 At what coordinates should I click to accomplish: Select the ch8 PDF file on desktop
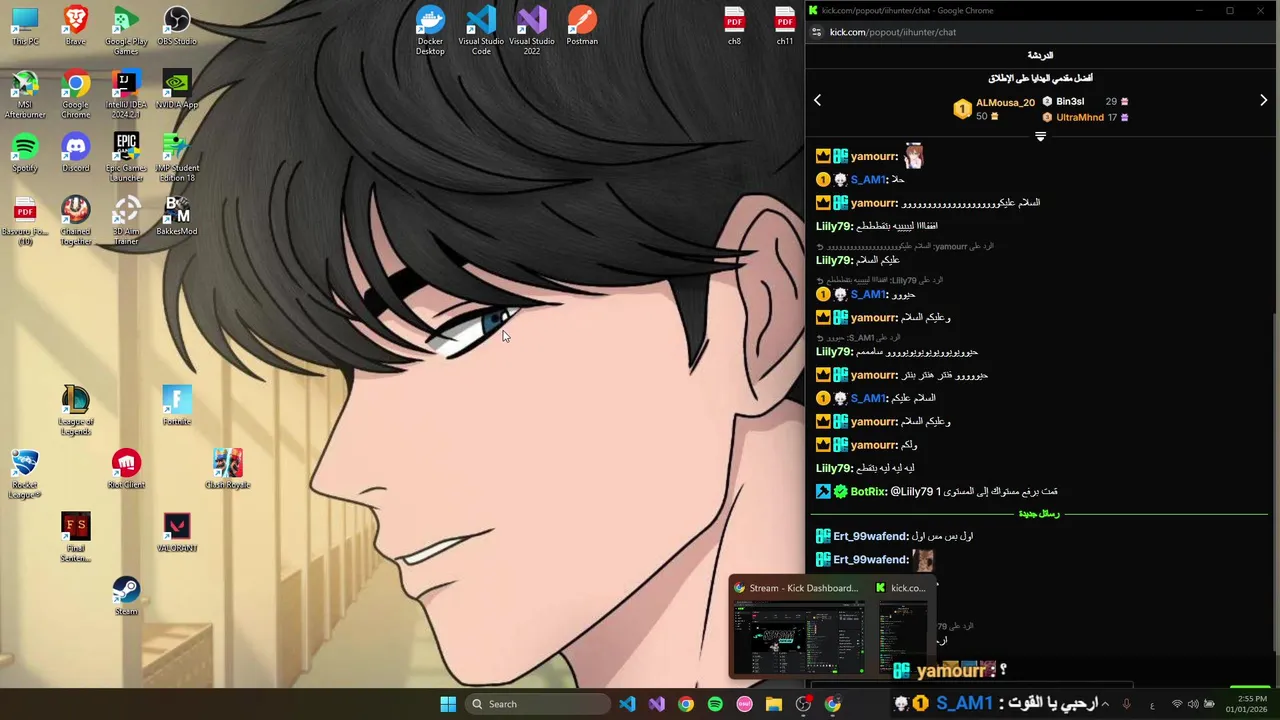[x=734, y=26]
